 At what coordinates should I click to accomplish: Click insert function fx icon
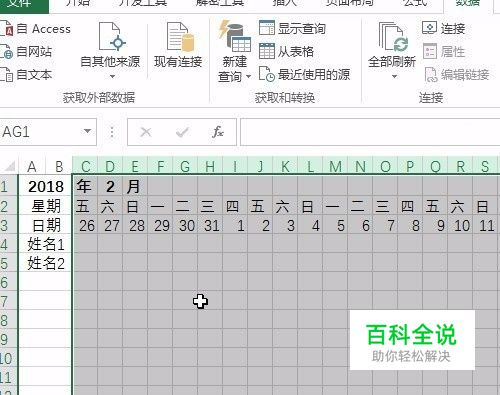click(218, 132)
